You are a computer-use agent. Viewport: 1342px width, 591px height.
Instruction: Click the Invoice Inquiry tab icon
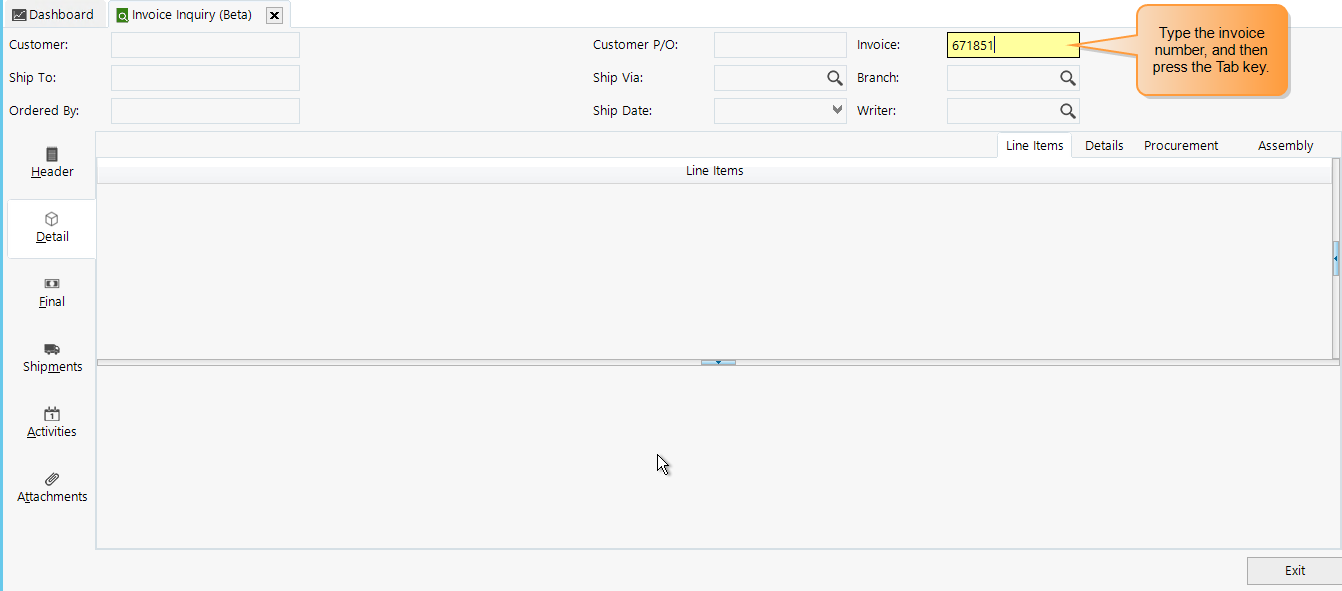coord(122,15)
